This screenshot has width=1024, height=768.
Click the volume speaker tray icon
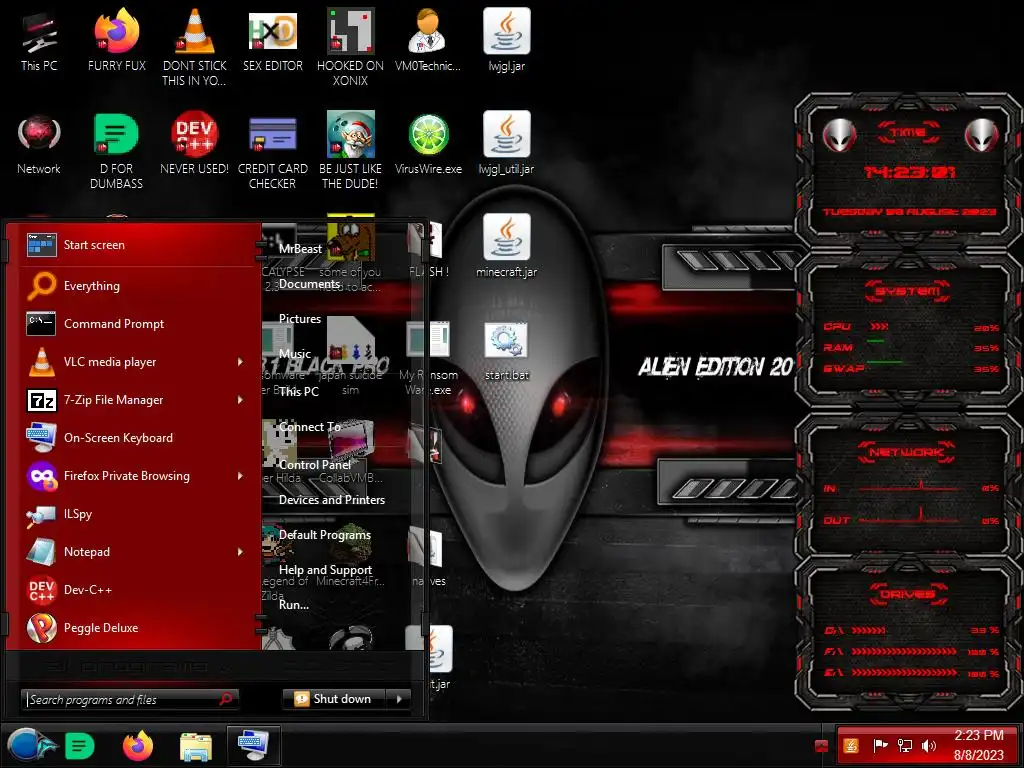click(929, 746)
